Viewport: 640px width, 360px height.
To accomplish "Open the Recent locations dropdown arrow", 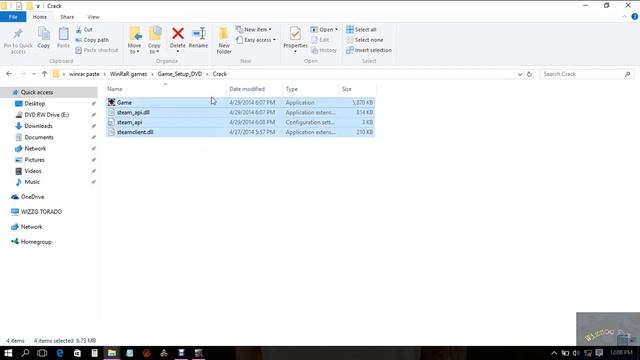I will tap(34, 74).
